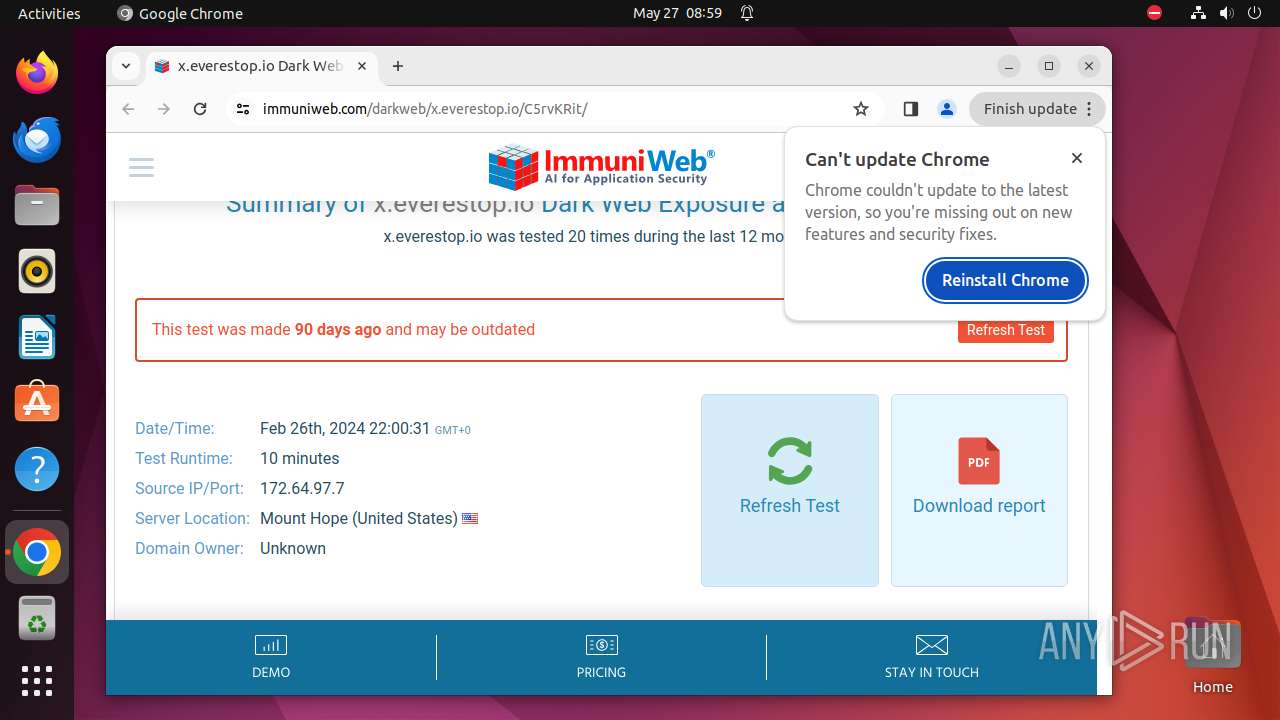Viewport: 1280px width, 720px height.
Task: Click the Mount Hope (United States) text
Action: tap(359, 518)
